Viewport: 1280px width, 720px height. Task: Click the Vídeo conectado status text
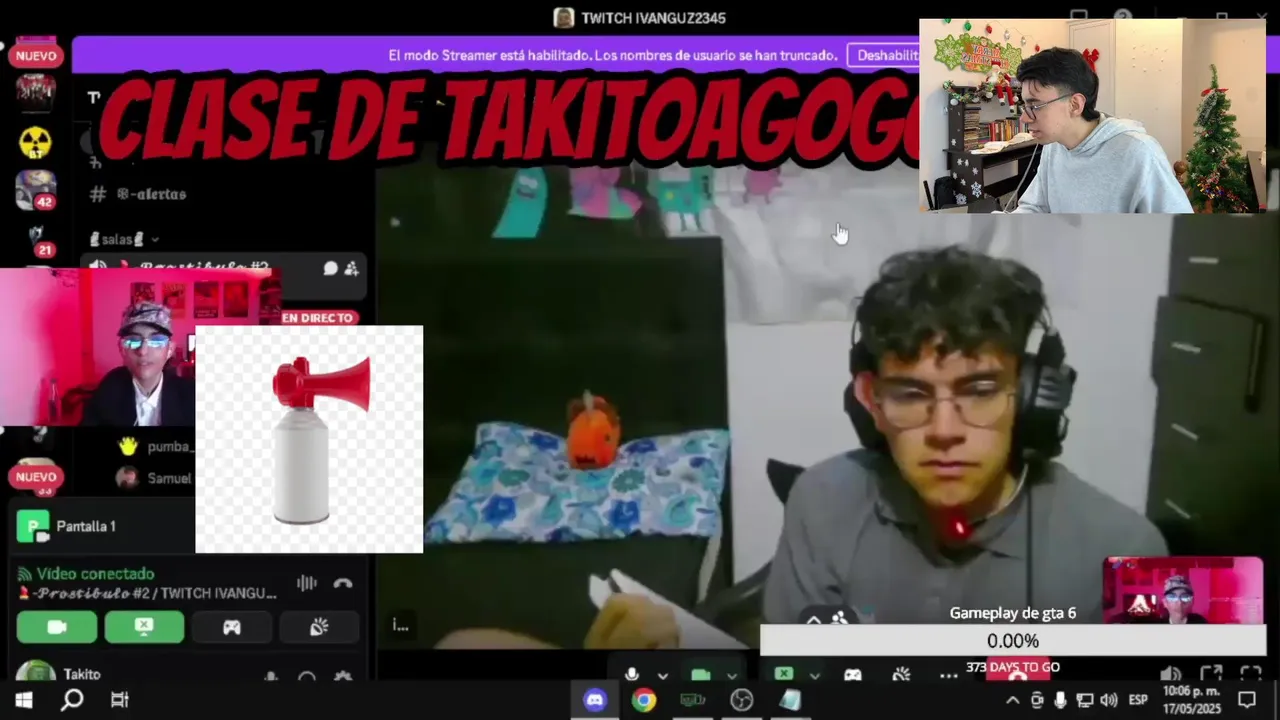tap(95, 574)
